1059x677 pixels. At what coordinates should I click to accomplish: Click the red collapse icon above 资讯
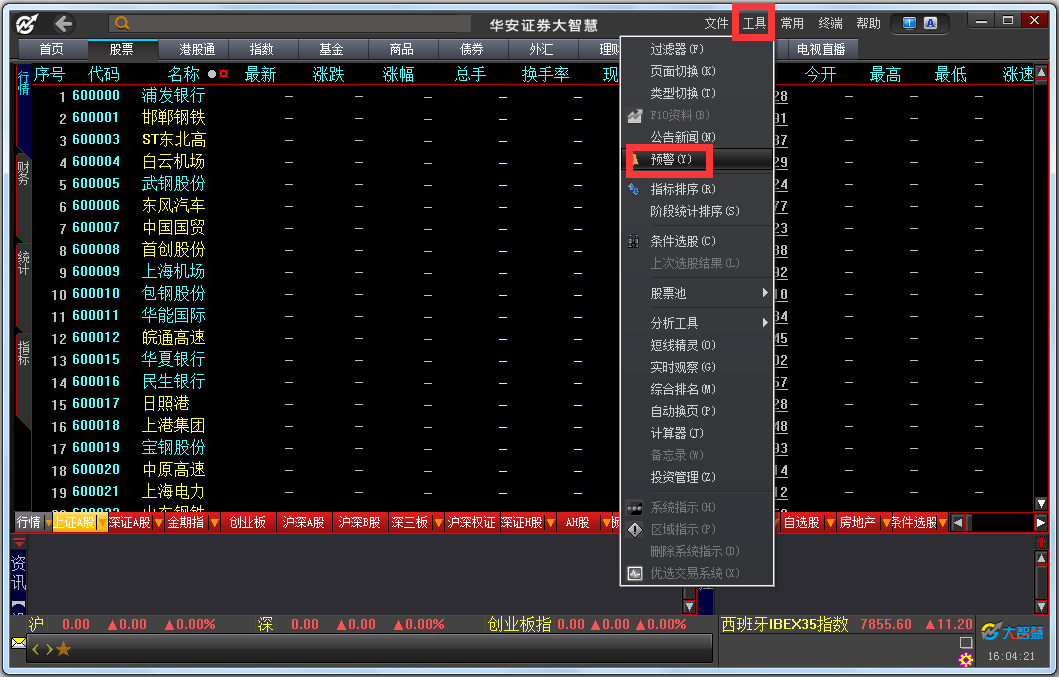click(19, 543)
